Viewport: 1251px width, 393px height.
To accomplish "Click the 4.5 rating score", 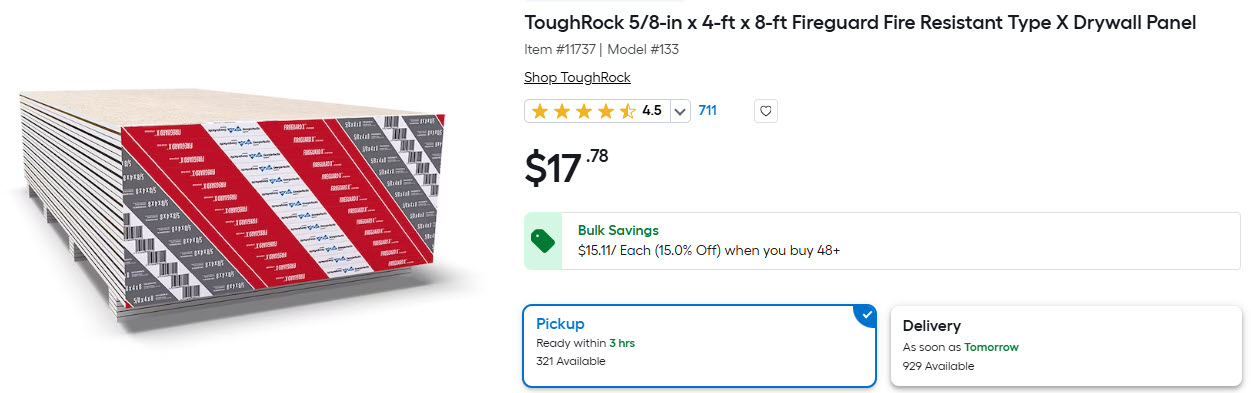I will [x=652, y=111].
